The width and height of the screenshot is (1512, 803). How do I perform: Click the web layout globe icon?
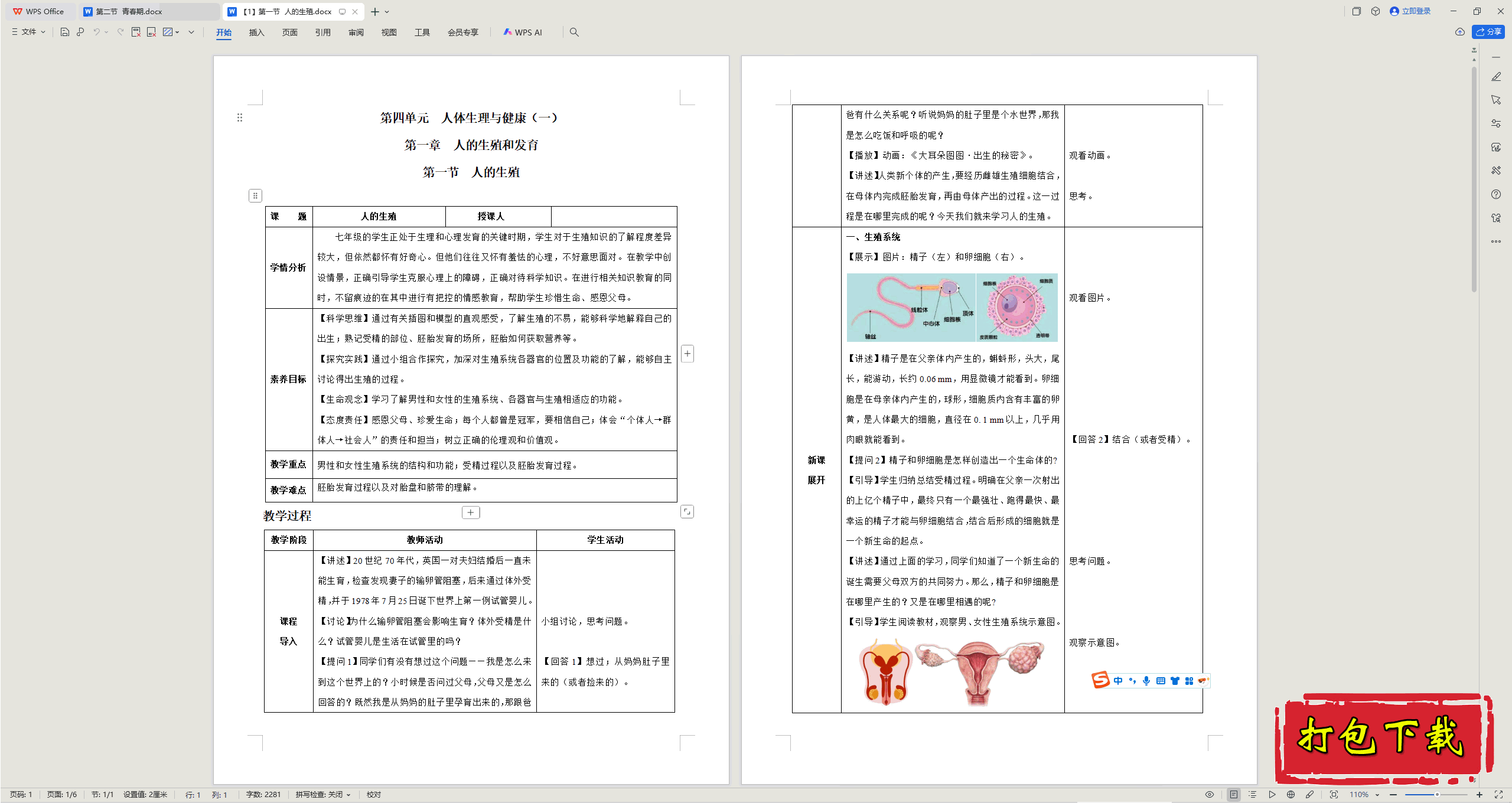1291,795
